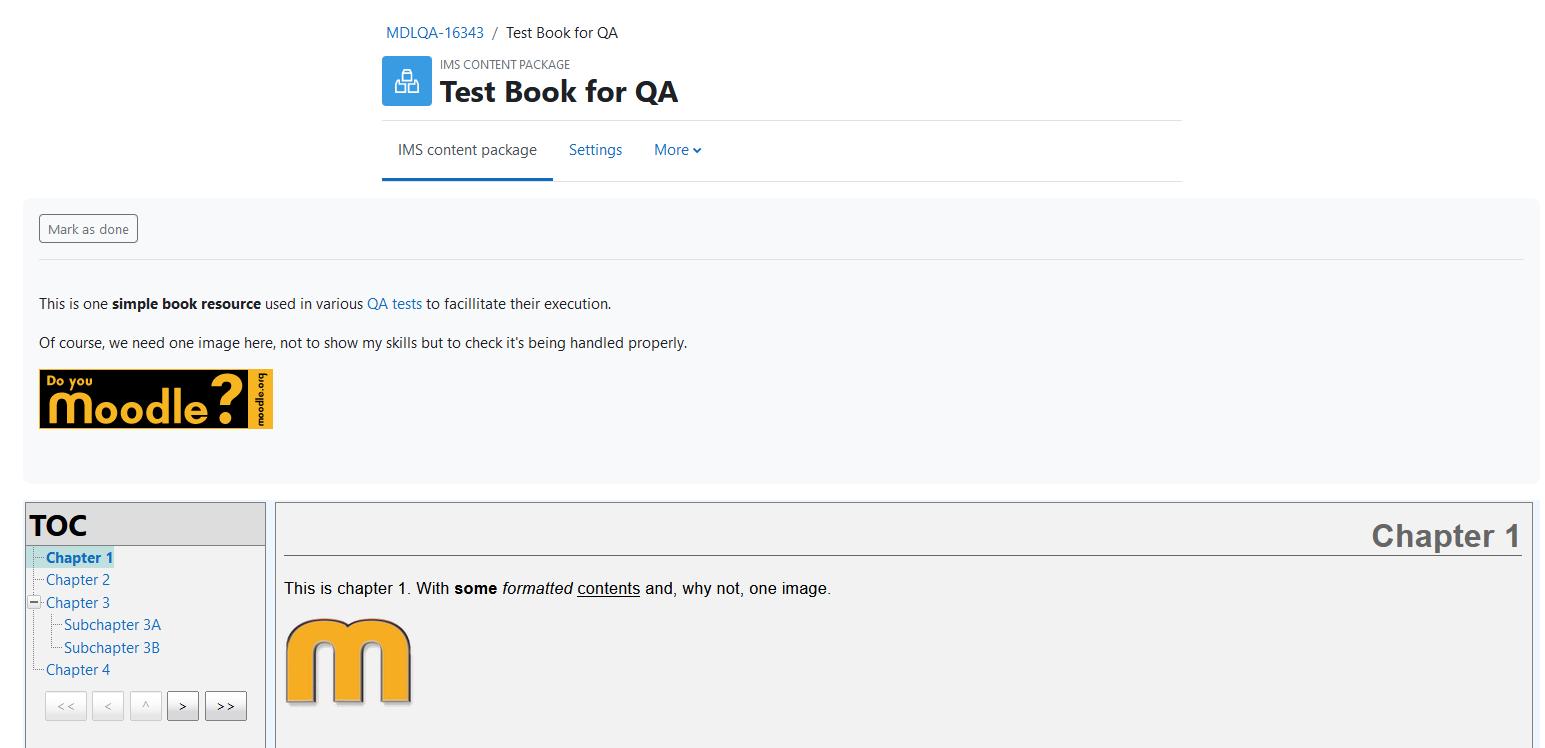This screenshot has width=1545, height=748.
Task: Click the up ^ navigation button
Action: point(146,706)
